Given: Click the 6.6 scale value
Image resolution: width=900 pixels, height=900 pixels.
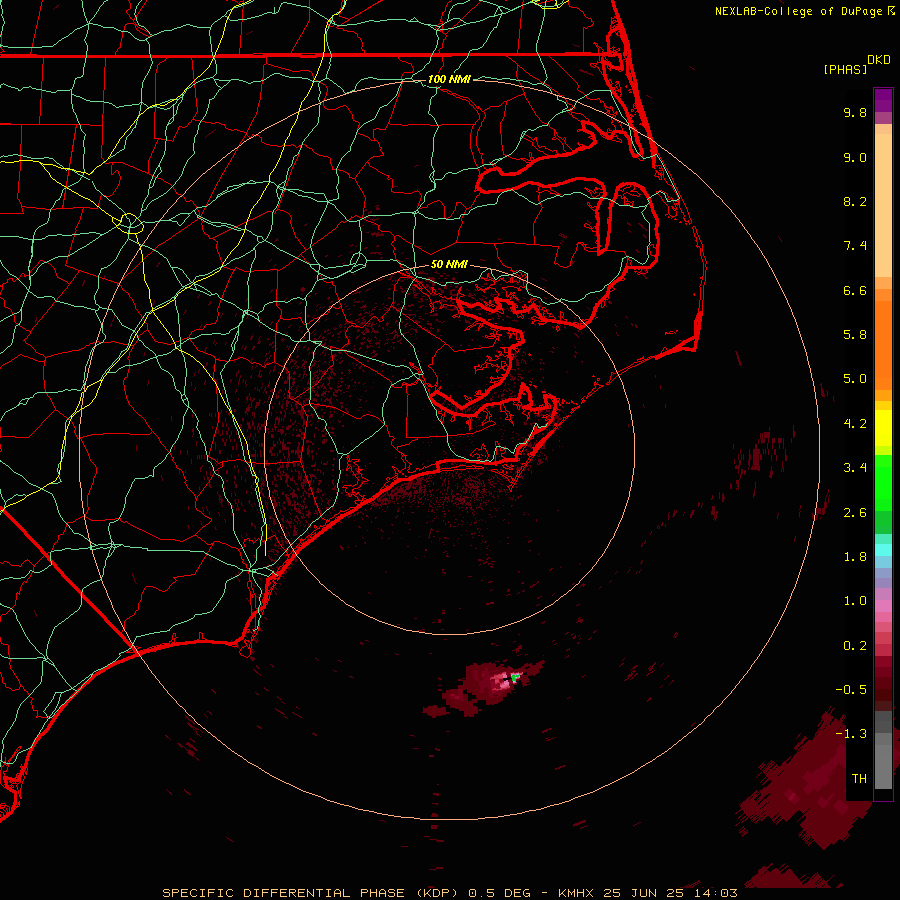Looking at the screenshot, I should coord(855,290).
